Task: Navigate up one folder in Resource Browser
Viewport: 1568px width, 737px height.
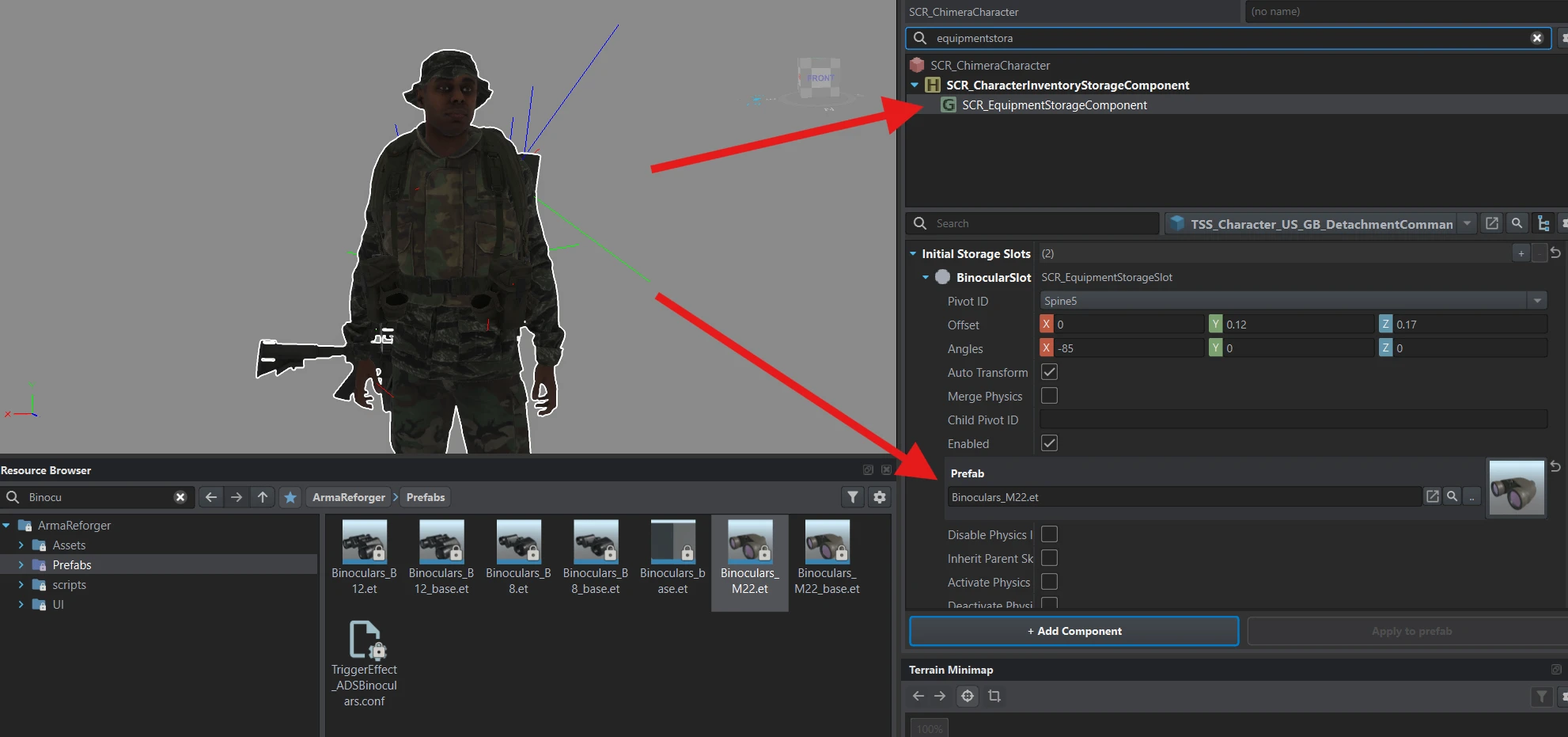Action: (x=263, y=497)
